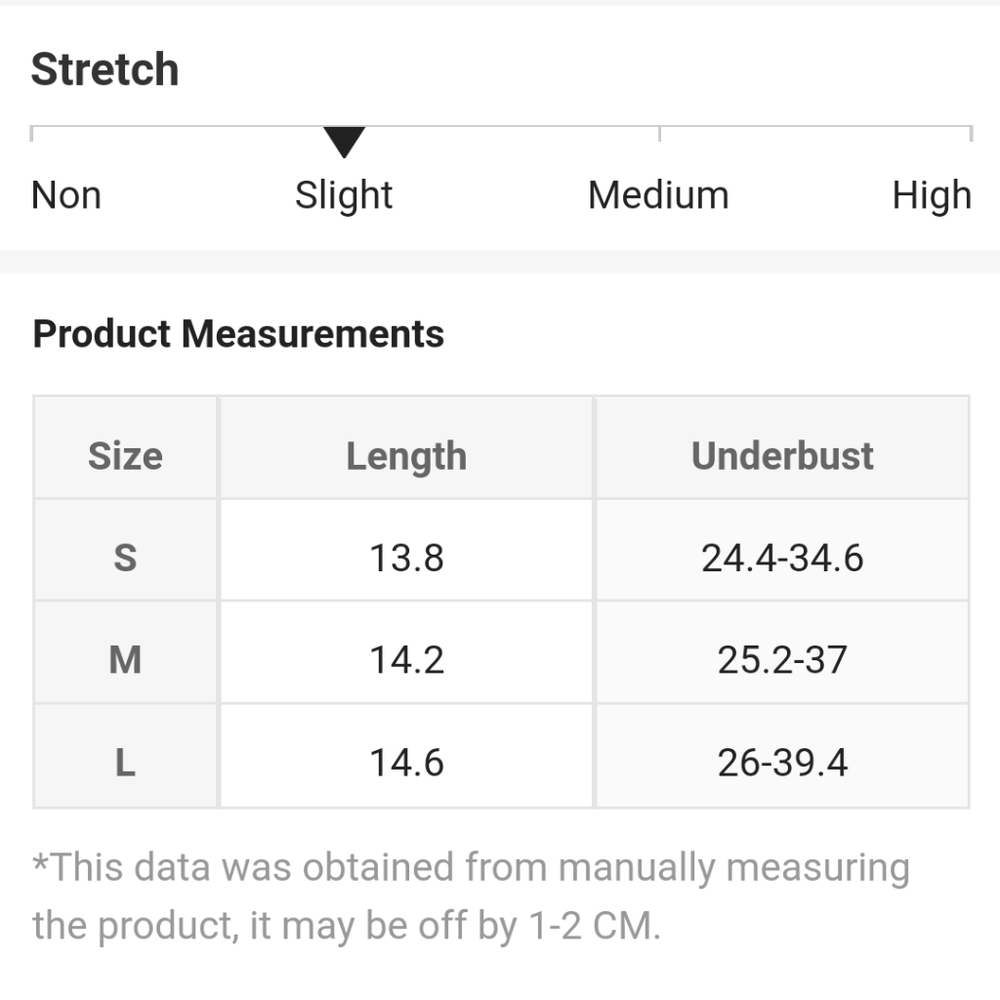This screenshot has width=1000, height=1000.
Task: Click the Product Measurements heading
Action: coord(239,334)
